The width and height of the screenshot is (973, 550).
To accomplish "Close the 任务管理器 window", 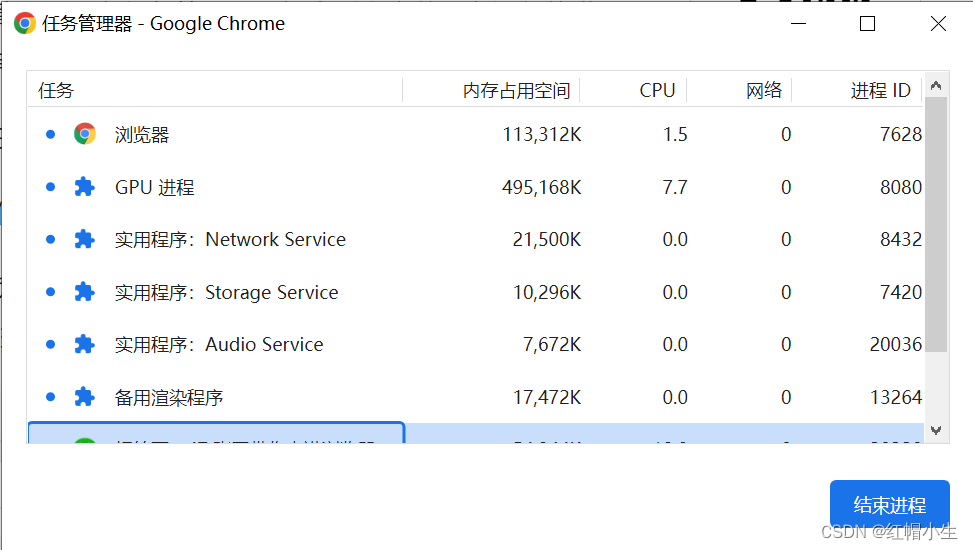I will coord(938,24).
